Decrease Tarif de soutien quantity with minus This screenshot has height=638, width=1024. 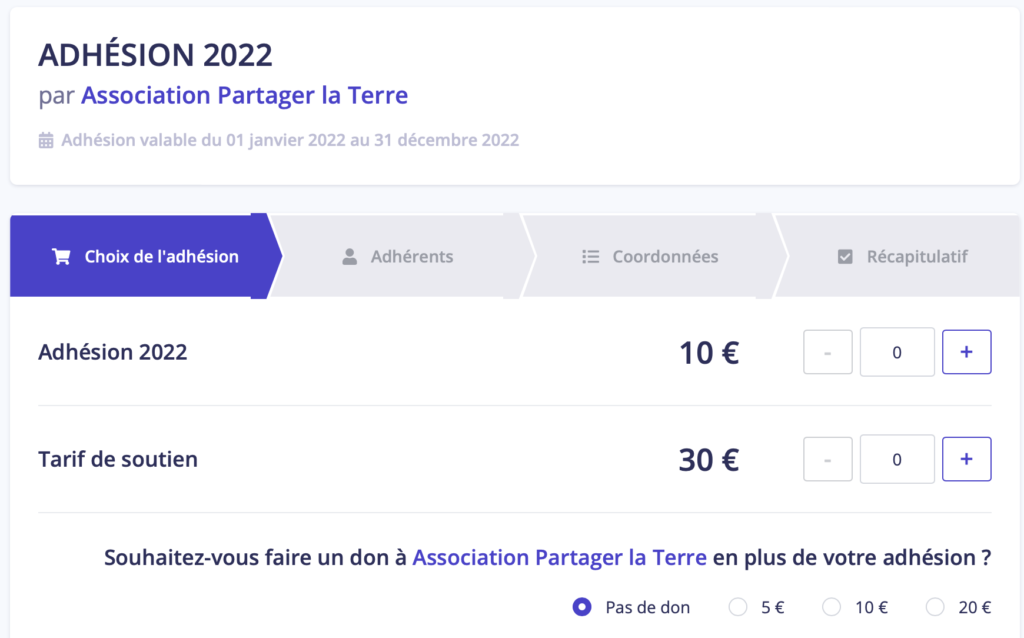[x=827, y=459]
